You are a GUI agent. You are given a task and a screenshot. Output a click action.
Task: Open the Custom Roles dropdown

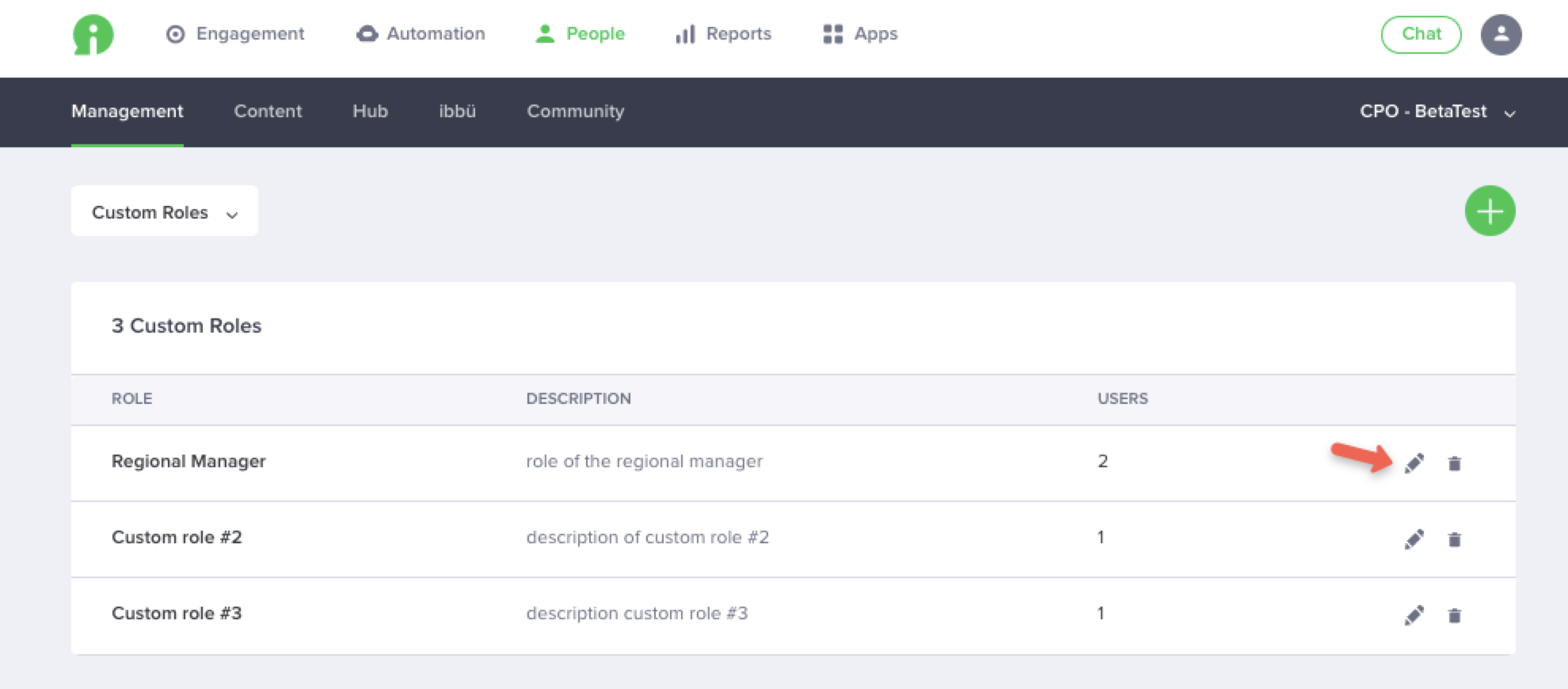165,211
